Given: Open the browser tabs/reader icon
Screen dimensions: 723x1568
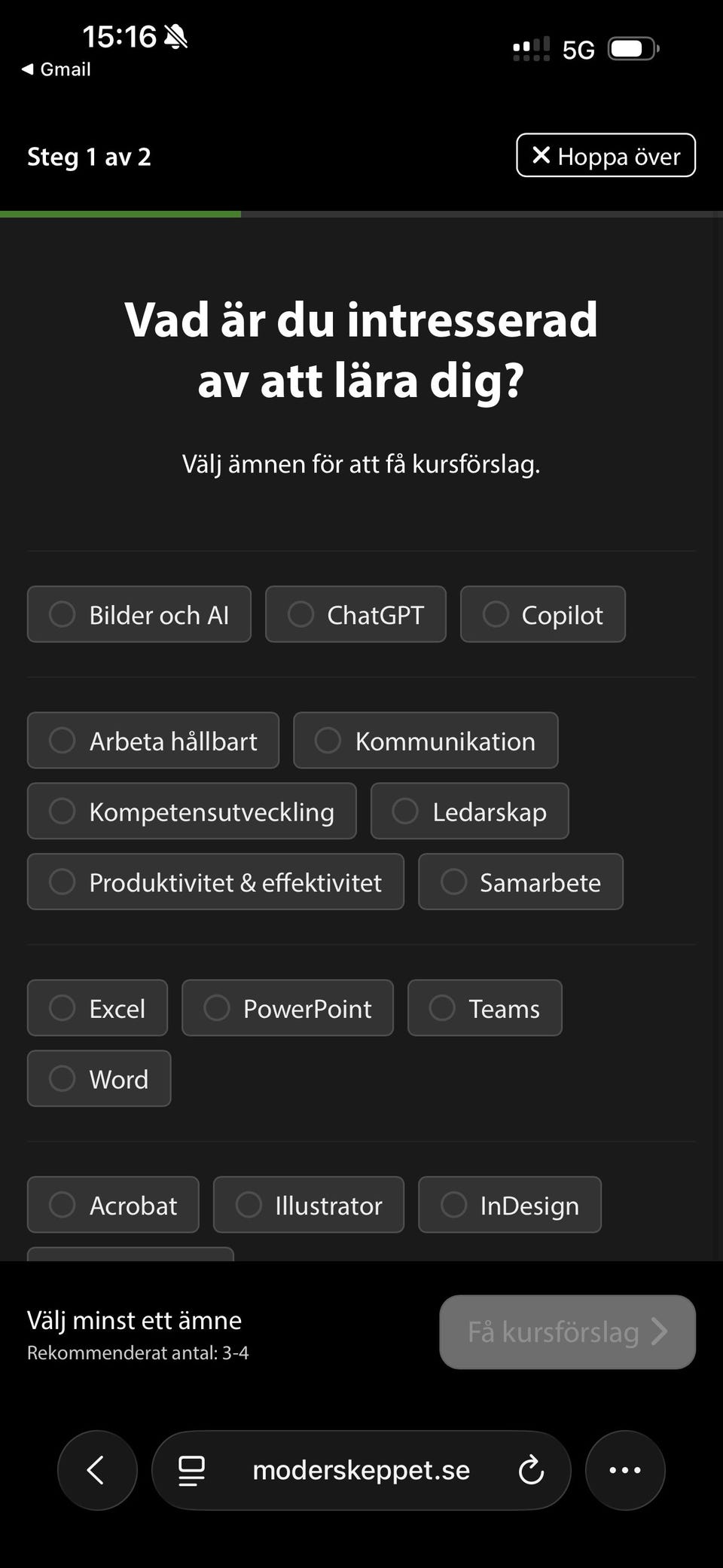Looking at the screenshot, I should (191, 1470).
